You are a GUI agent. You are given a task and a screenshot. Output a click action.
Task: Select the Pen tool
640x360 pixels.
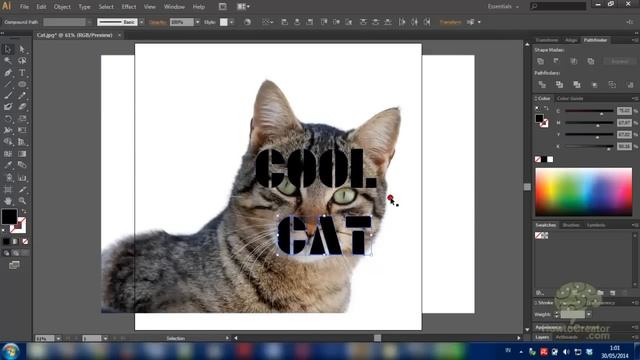click(8, 73)
